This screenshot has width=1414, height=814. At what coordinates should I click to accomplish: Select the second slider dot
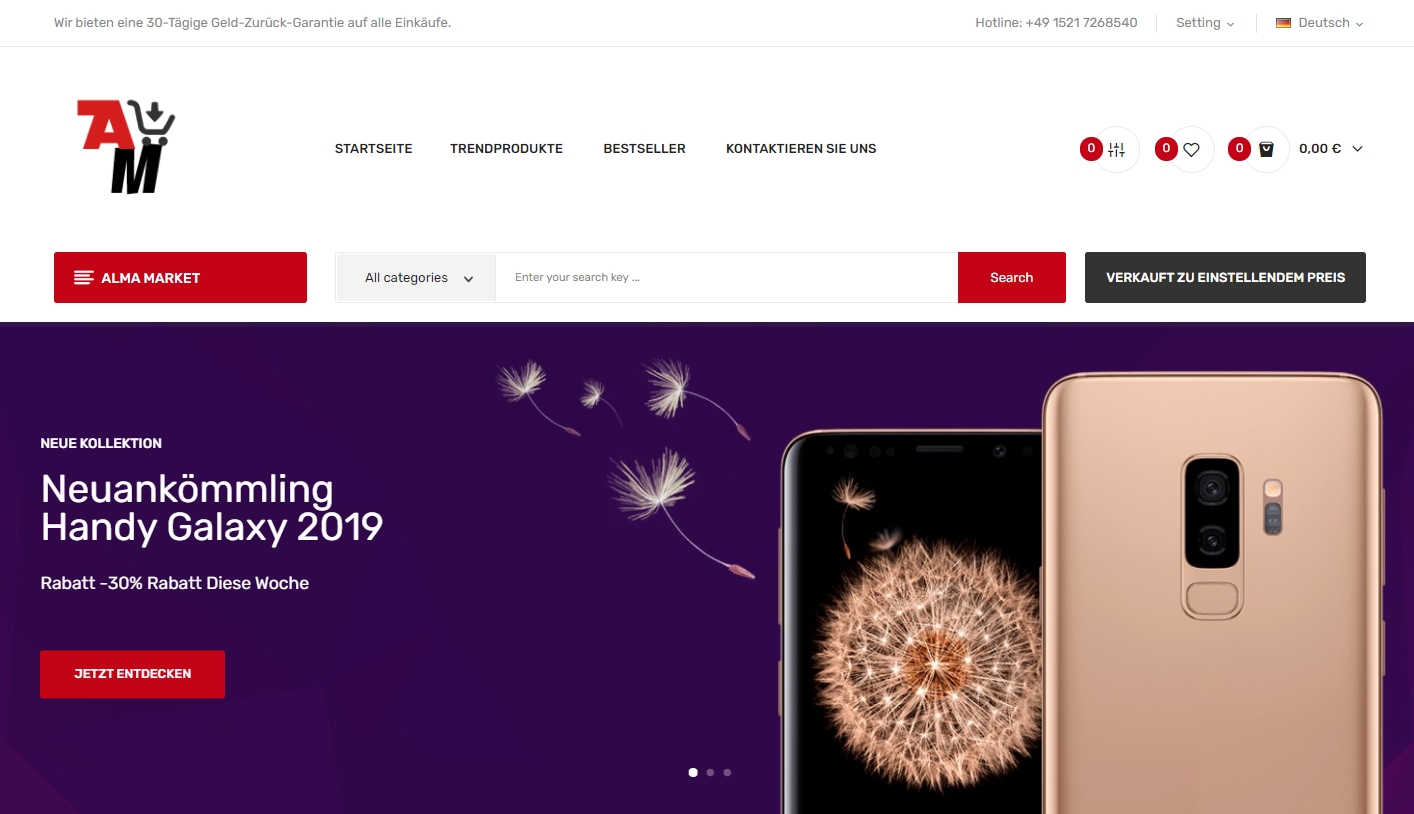pos(710,772)
